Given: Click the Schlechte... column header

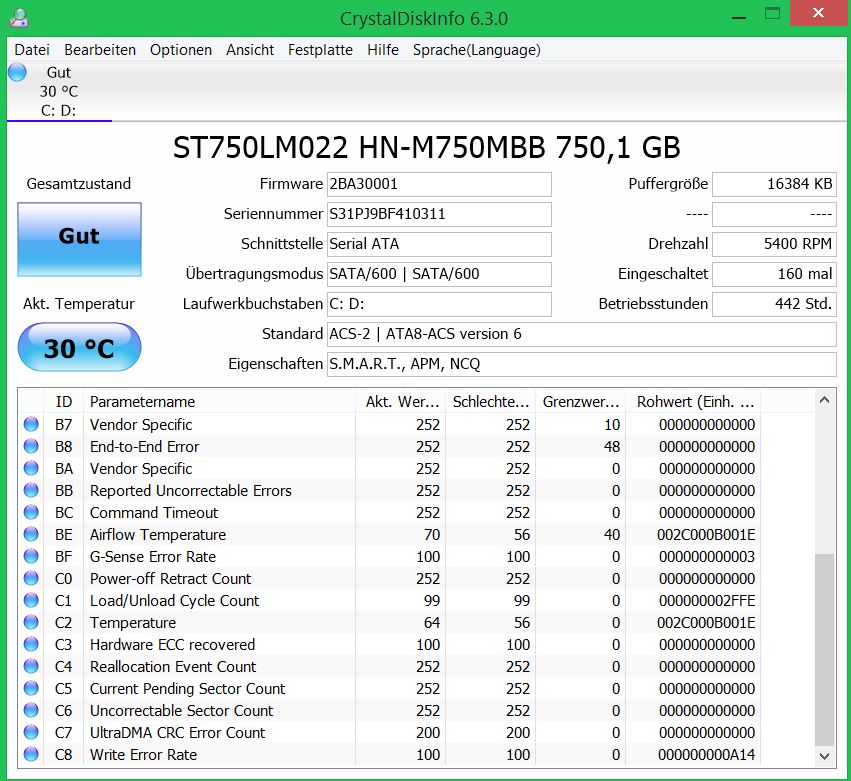Looking at the screenshot, I should [490, 402].
